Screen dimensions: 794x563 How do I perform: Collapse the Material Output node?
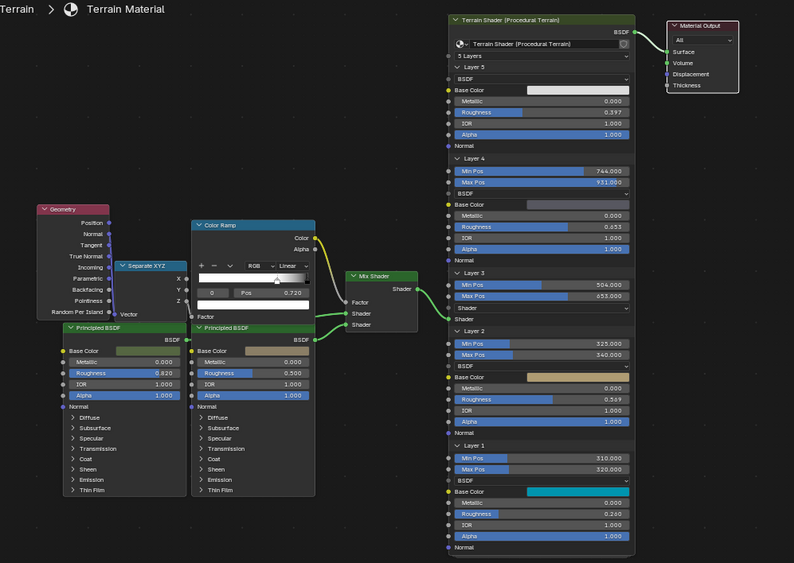pyautogui.click(x=674, y=26)
